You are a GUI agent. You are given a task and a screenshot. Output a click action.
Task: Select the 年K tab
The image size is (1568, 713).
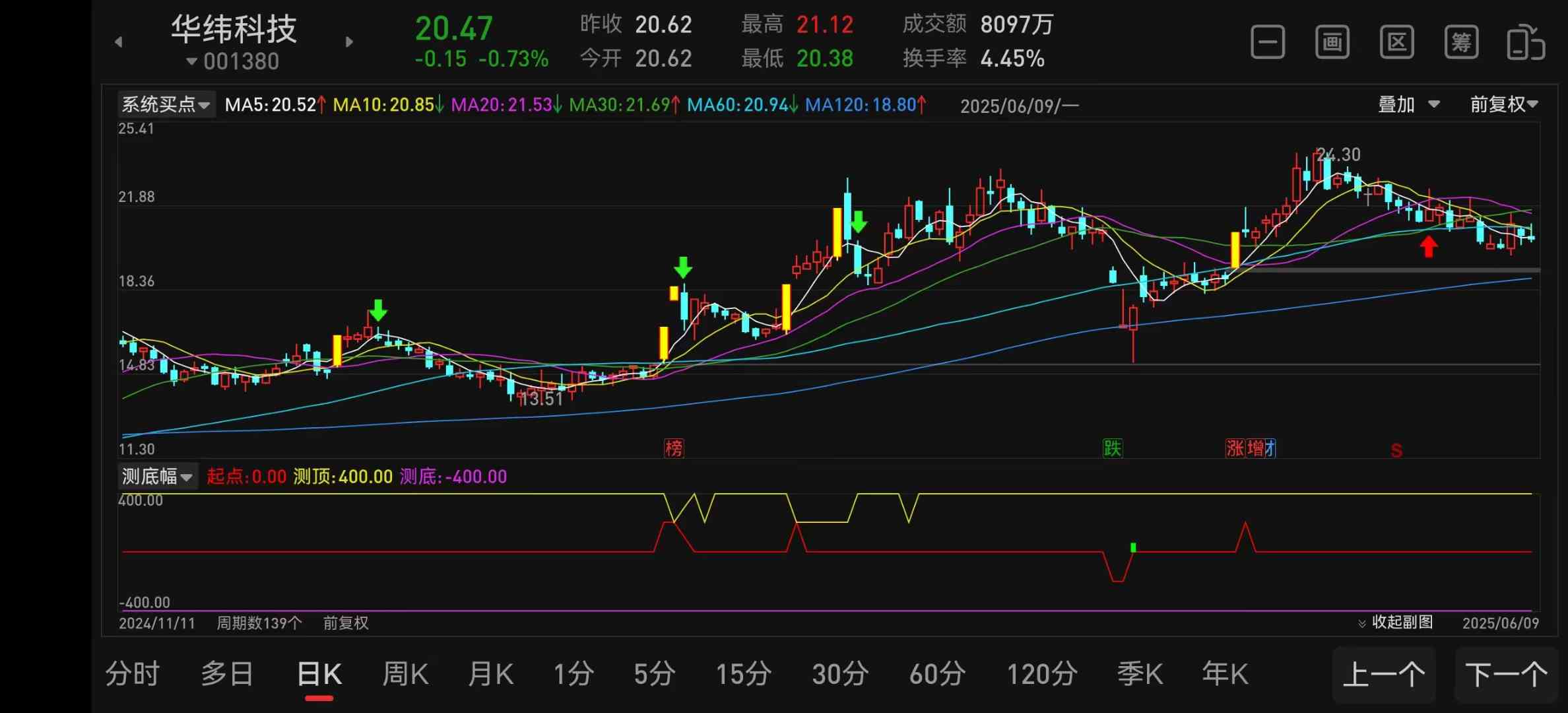pyautogui.click(x=1225, y=674)
